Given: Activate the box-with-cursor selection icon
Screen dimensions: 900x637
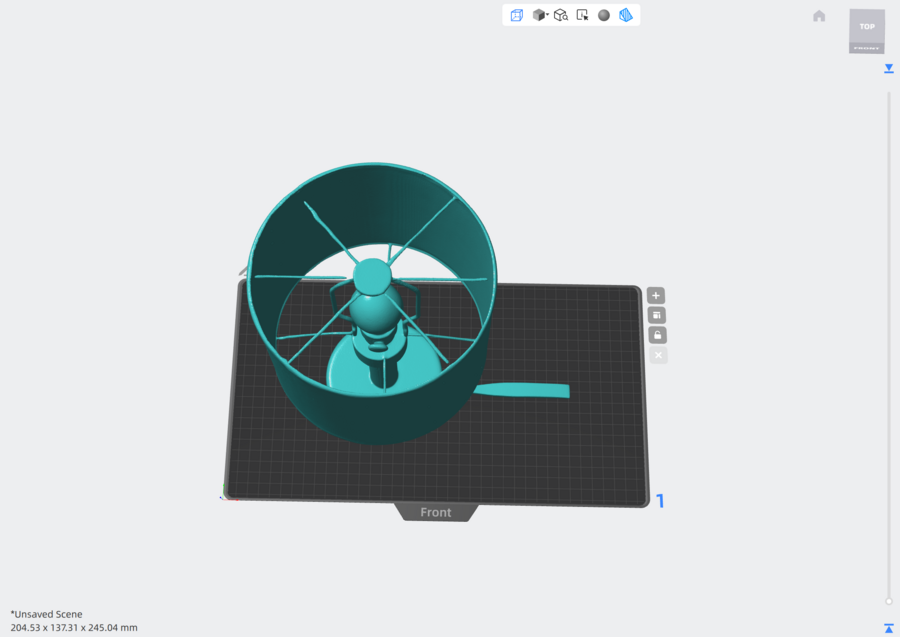Looking at the screenshot, I should click(582, 15).
